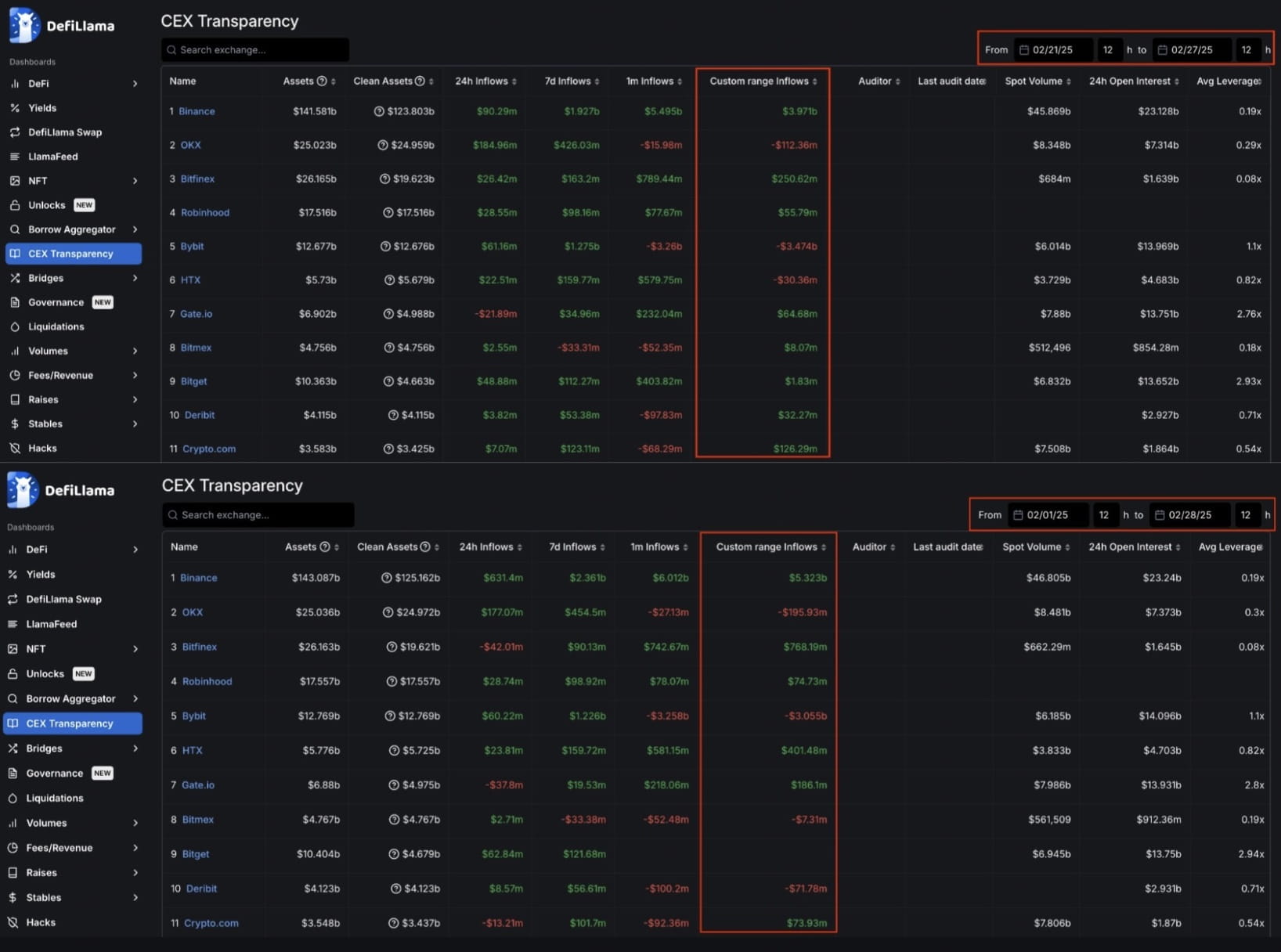Open Crypto.com link in row with $3.548b assets
The width and height of the screenshot is (1281, 952).
point(211,923)
